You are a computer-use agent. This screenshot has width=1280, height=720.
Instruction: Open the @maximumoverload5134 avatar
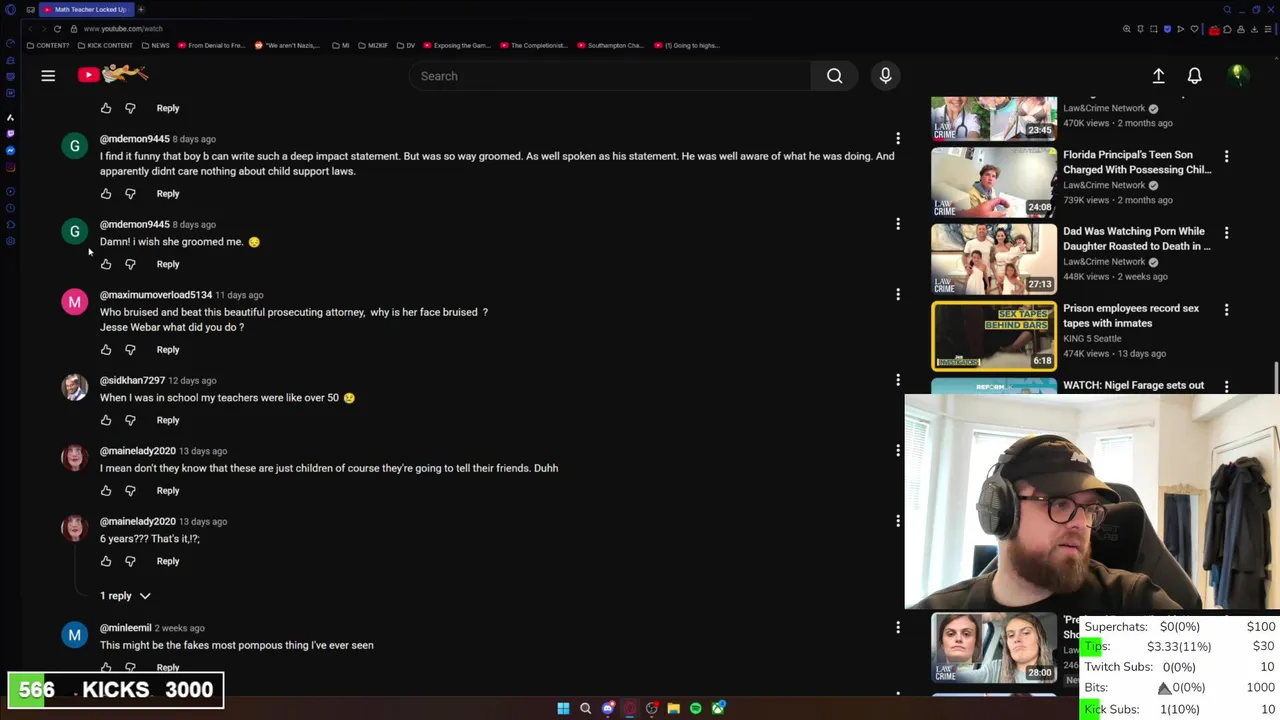pos(75,302)
